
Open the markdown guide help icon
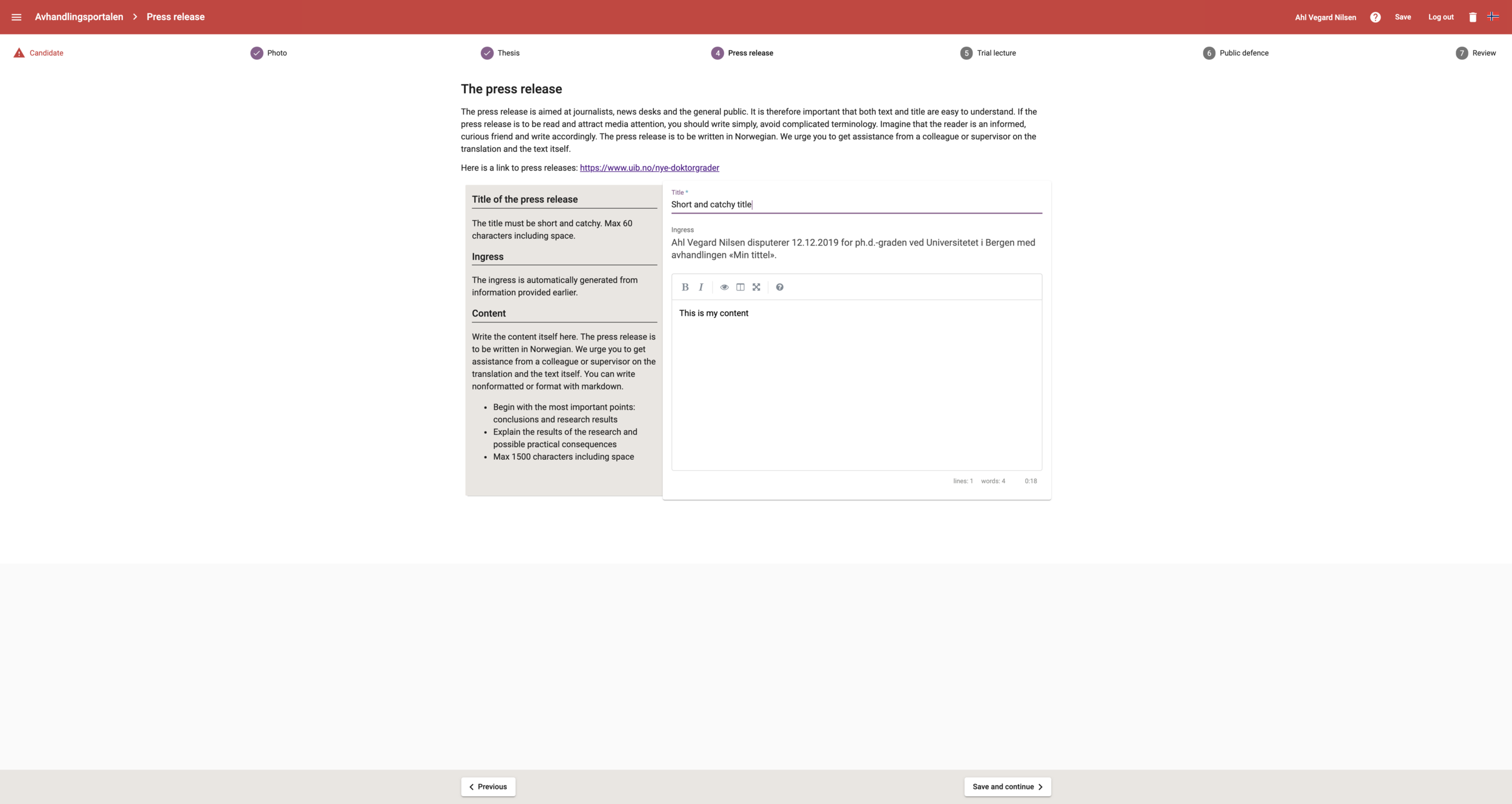point(780,287)
